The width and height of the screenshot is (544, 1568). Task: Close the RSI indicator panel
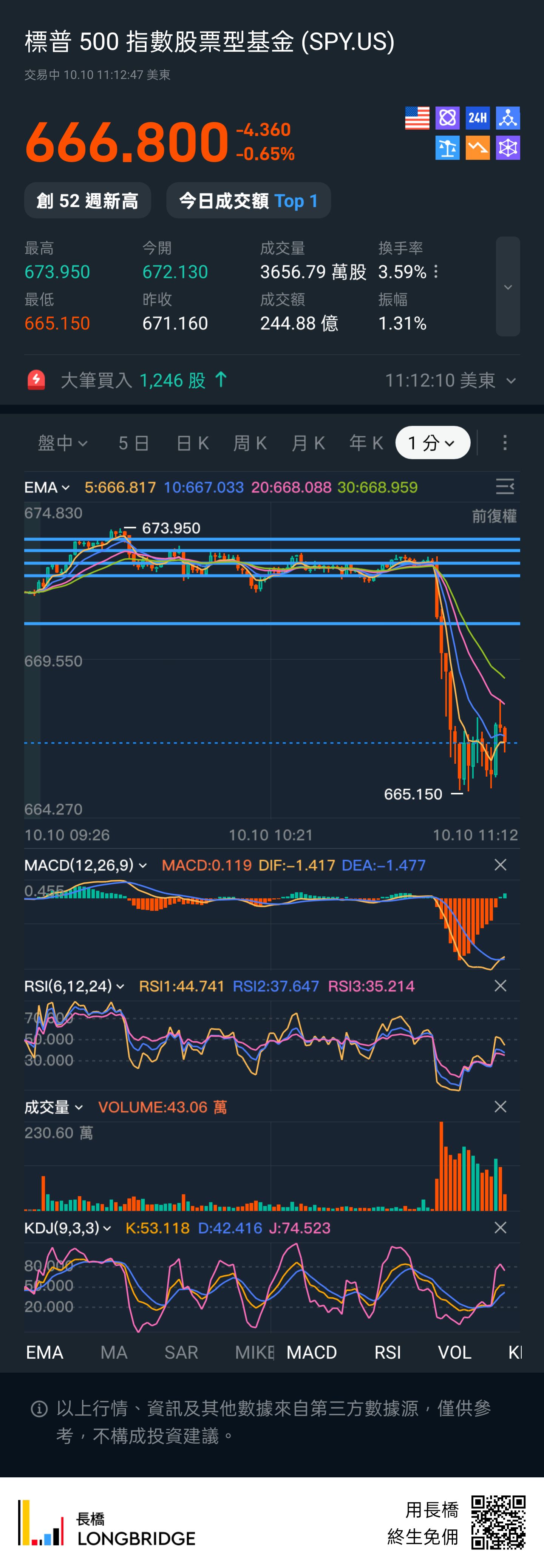[500, 986]
